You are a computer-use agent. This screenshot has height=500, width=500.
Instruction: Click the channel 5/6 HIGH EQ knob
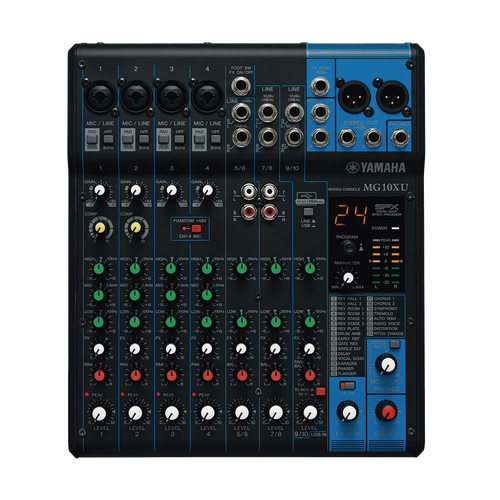242,268
